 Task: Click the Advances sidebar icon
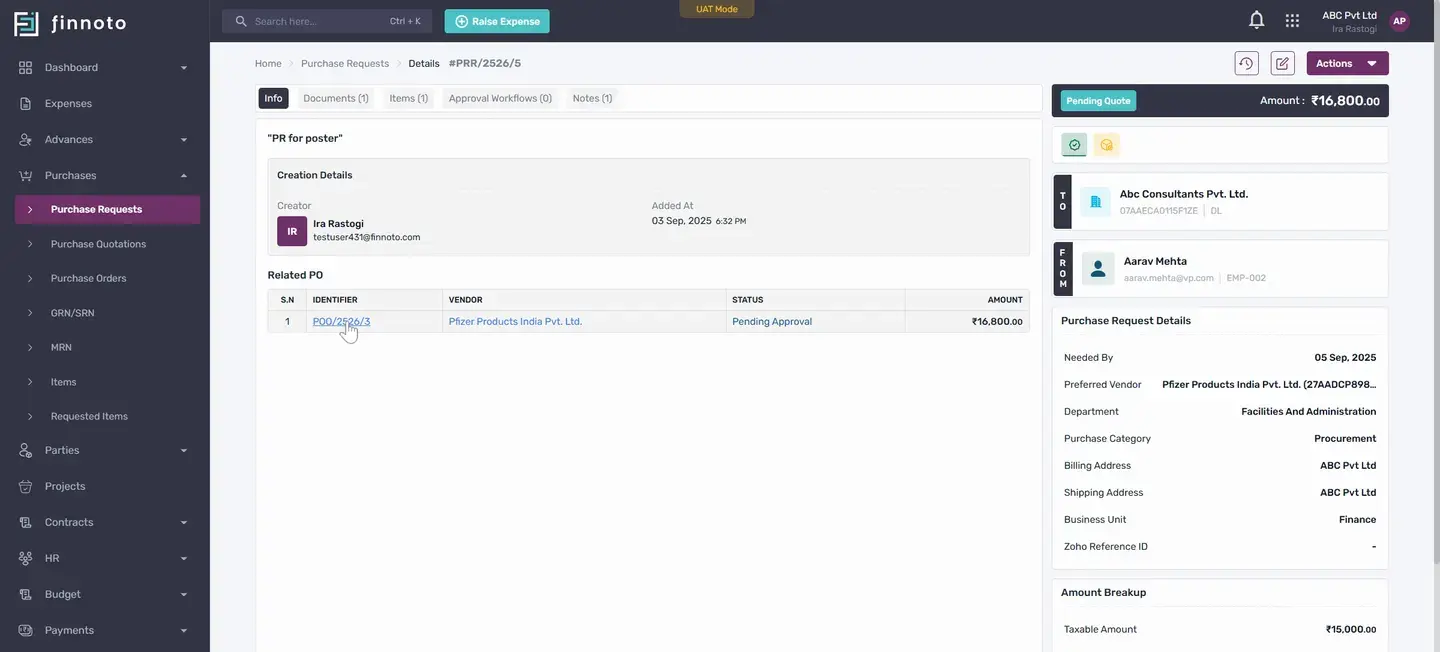coord(26,139)
